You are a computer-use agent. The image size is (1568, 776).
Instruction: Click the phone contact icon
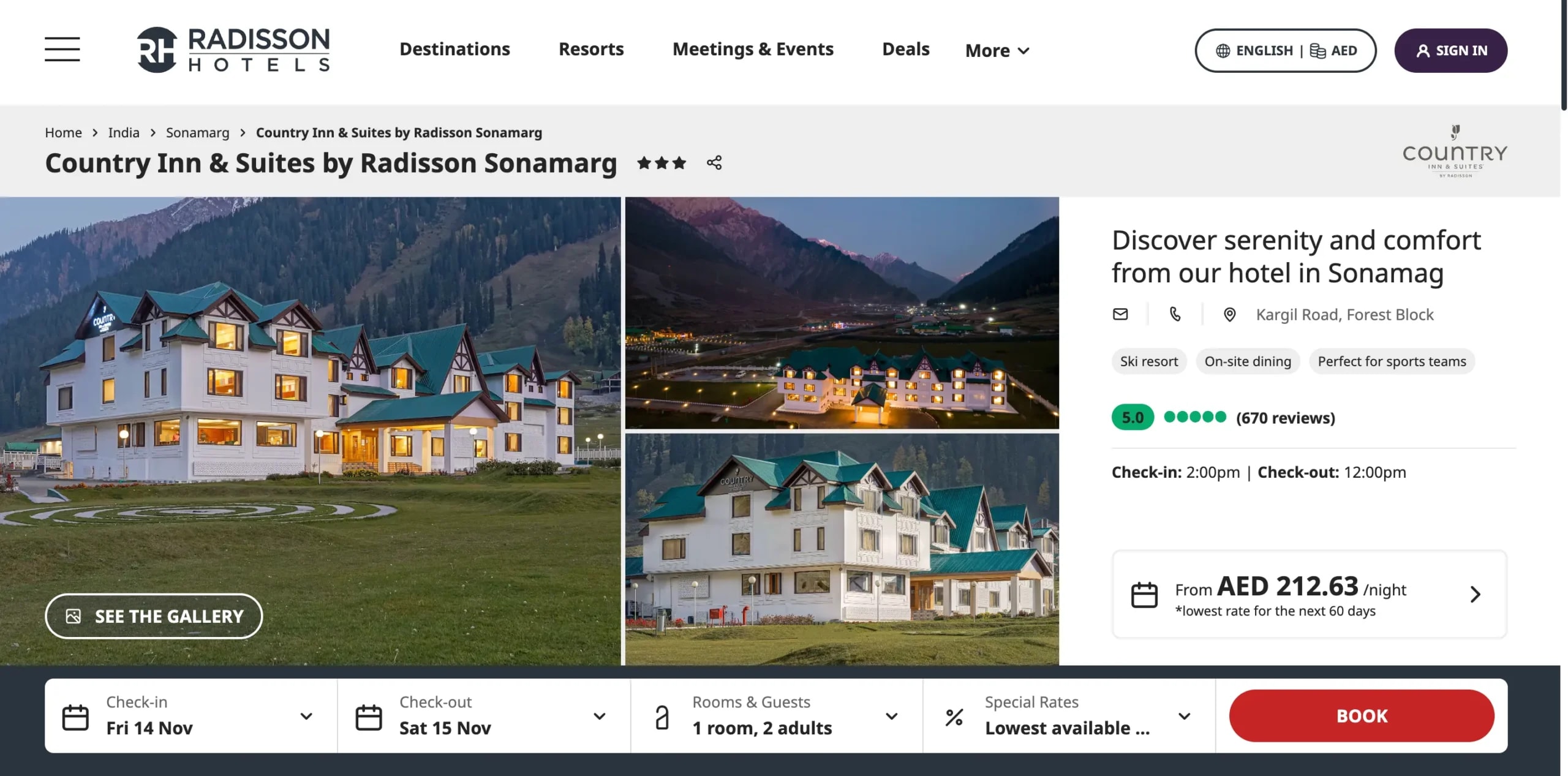(1175, 314)
